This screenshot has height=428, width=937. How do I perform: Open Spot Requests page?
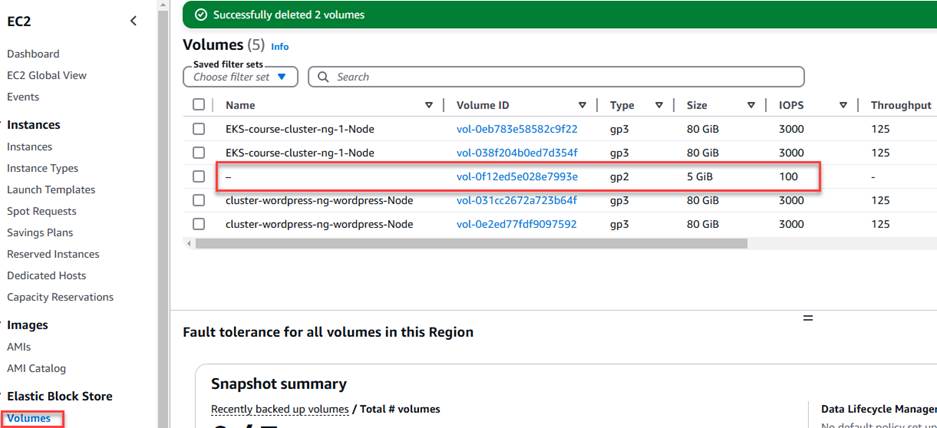pyautogui.click(x=41, y=211)
